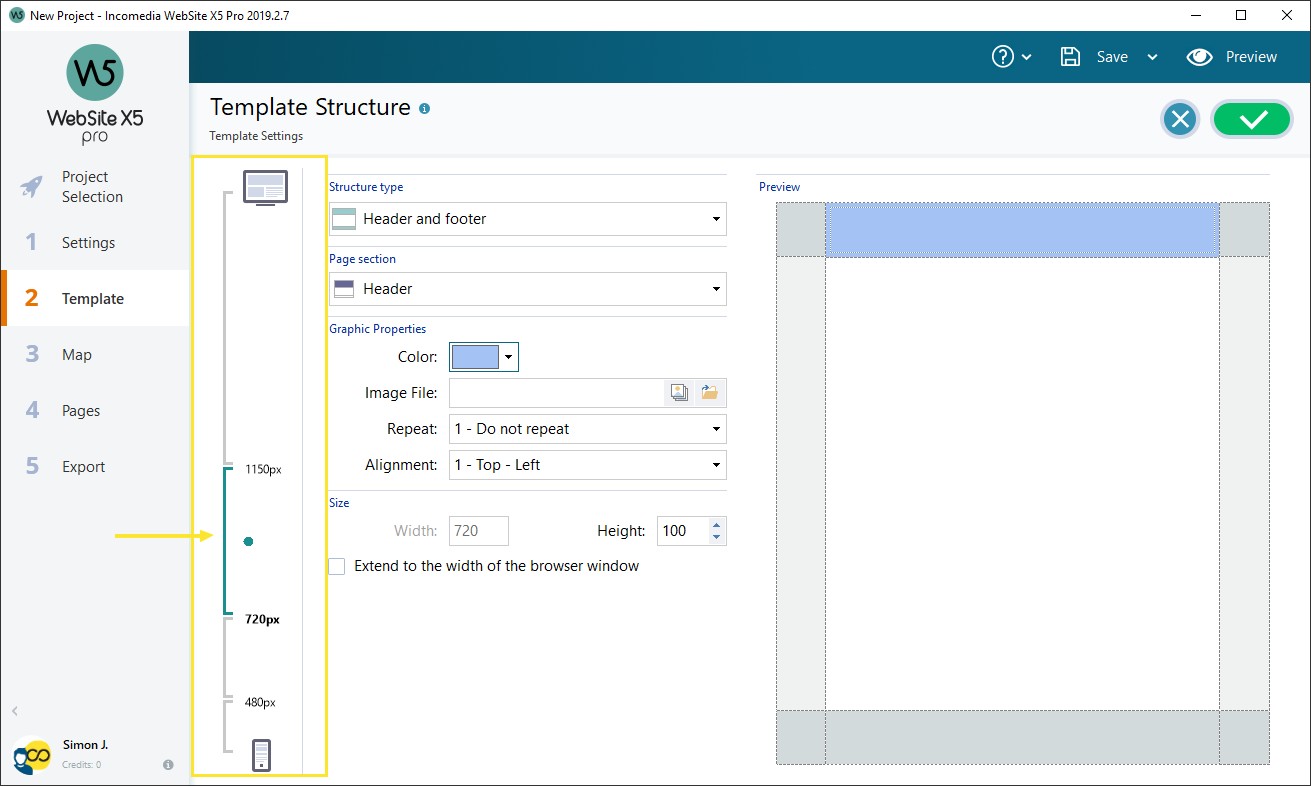Click the white page content area in preview
Screen dimensions: 1311x786
[x=1022, y=483]
